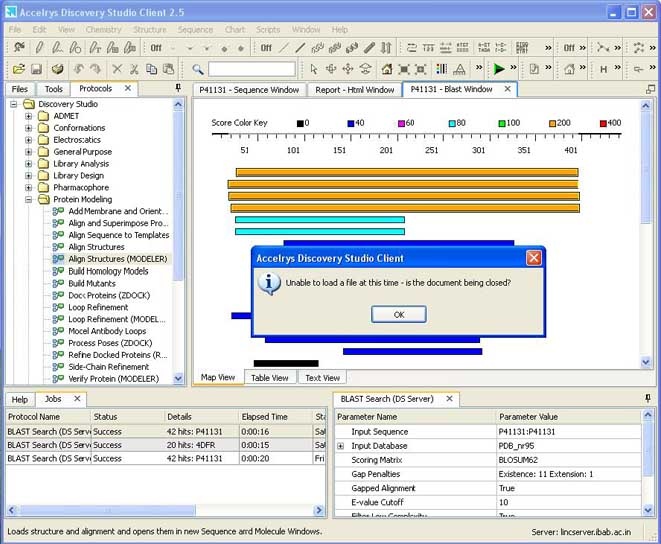Click the thick diagonal line bond icon
Image resolution: width=661 pixels, height=544 pixels.
(x=300, y=48)
